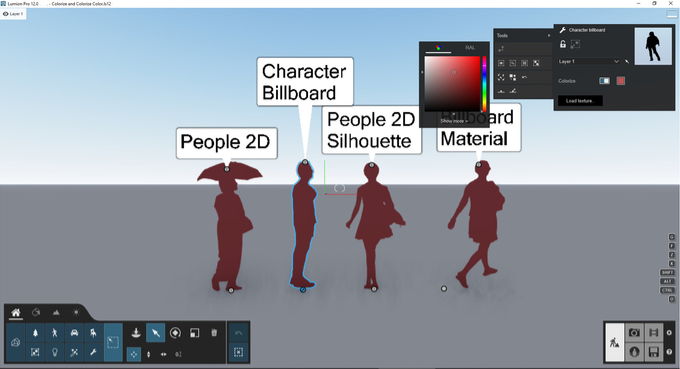Toggle the Colorize switch
This screenshot has width=680, height=369.
tap(604, 81)
